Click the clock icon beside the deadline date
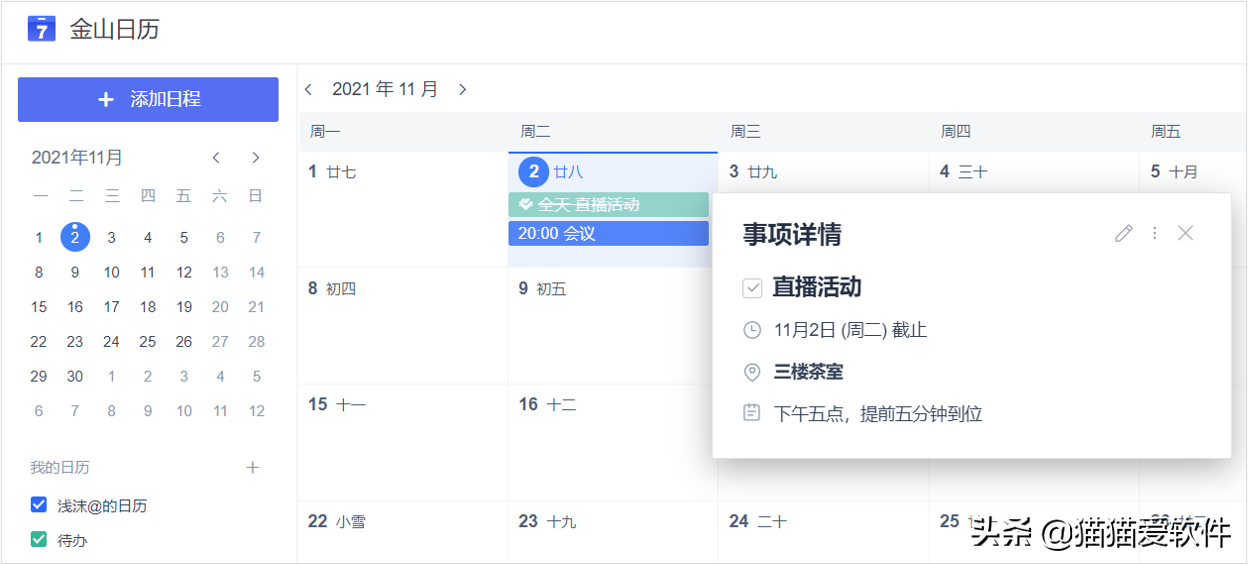This screenshot has height=565, width=1248. tap(752, 330)
